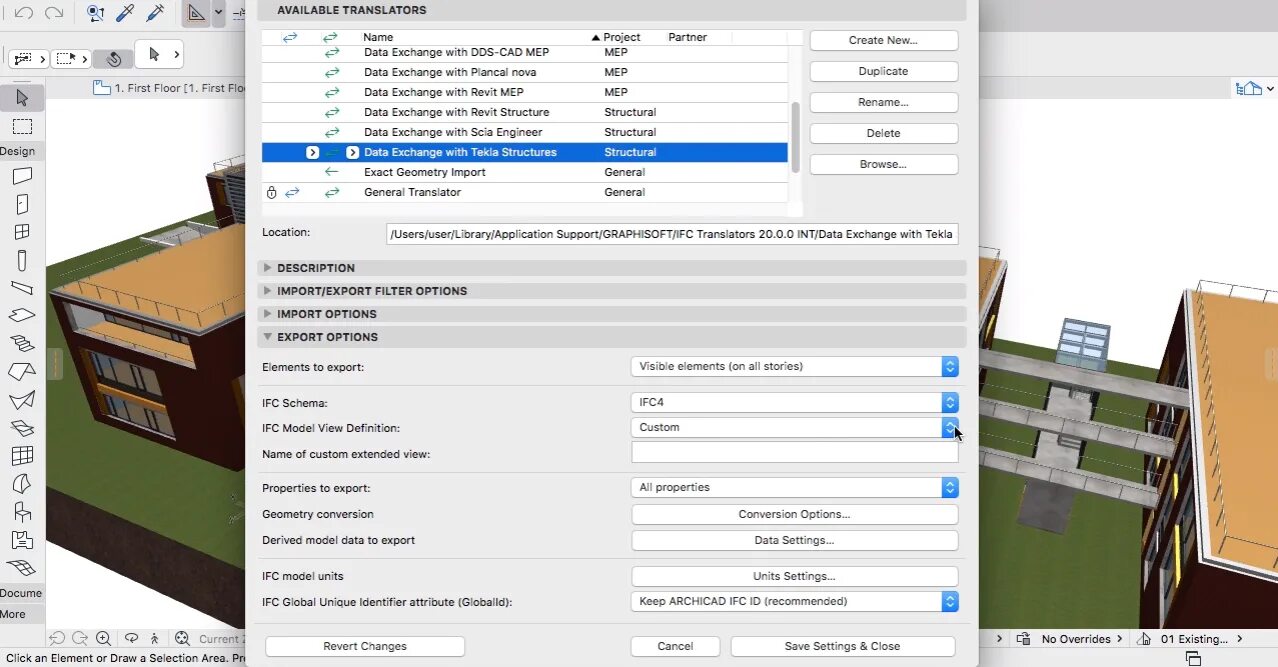
Task: Choose the Column tool in toolbox
Action: pos(22,260)
